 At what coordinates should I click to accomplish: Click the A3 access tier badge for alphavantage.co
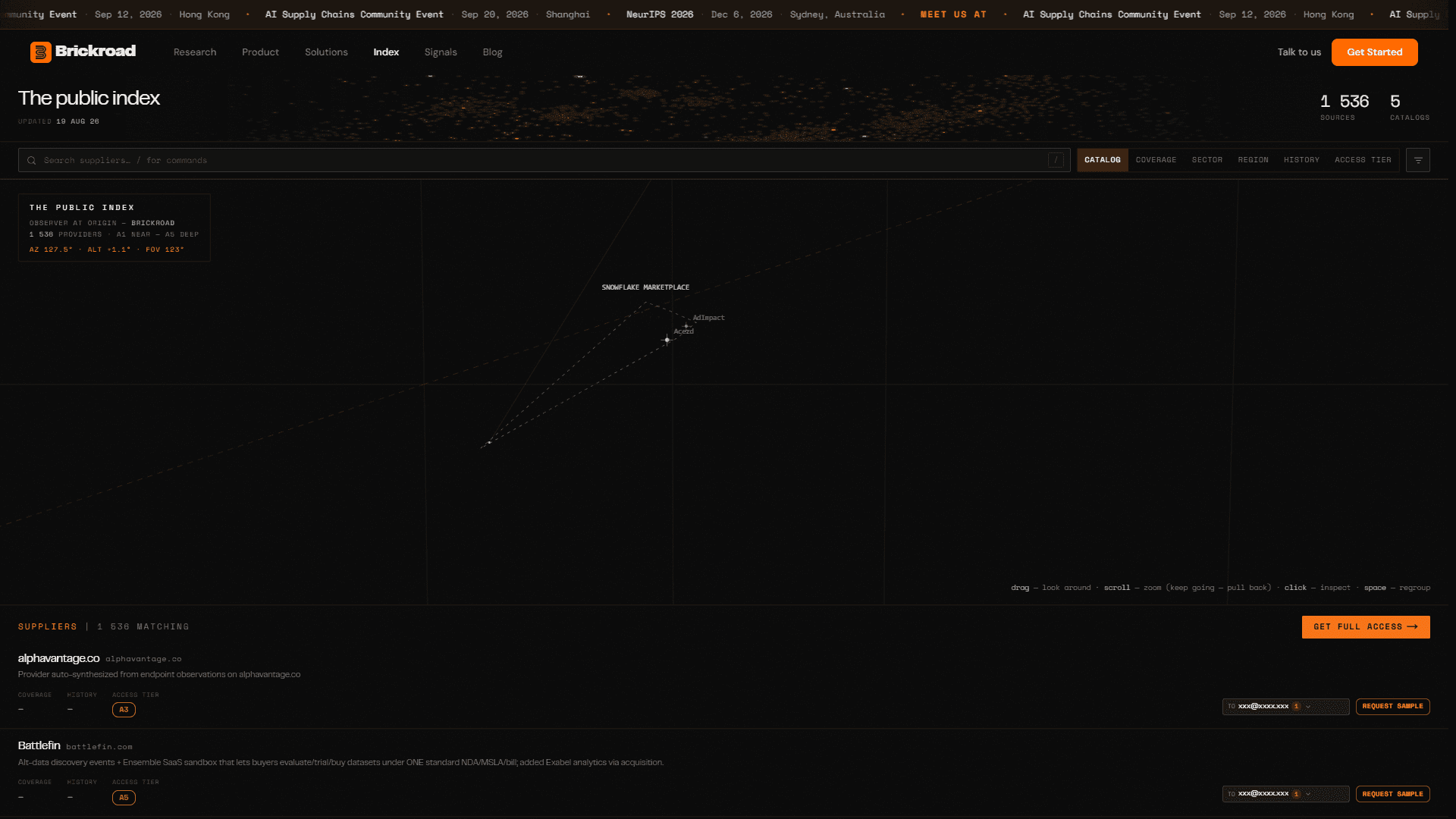click(124, 710)
